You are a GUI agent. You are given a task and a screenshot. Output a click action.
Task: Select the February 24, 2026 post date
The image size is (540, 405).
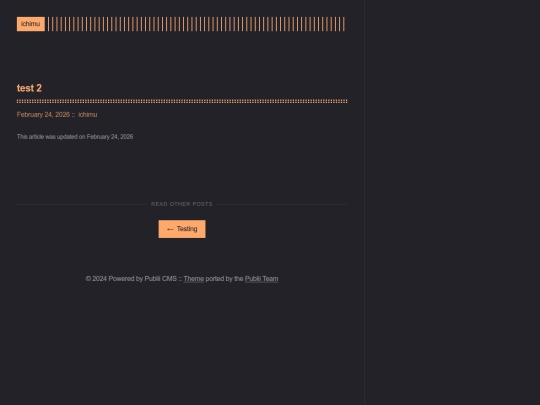[x=43, y=115]
